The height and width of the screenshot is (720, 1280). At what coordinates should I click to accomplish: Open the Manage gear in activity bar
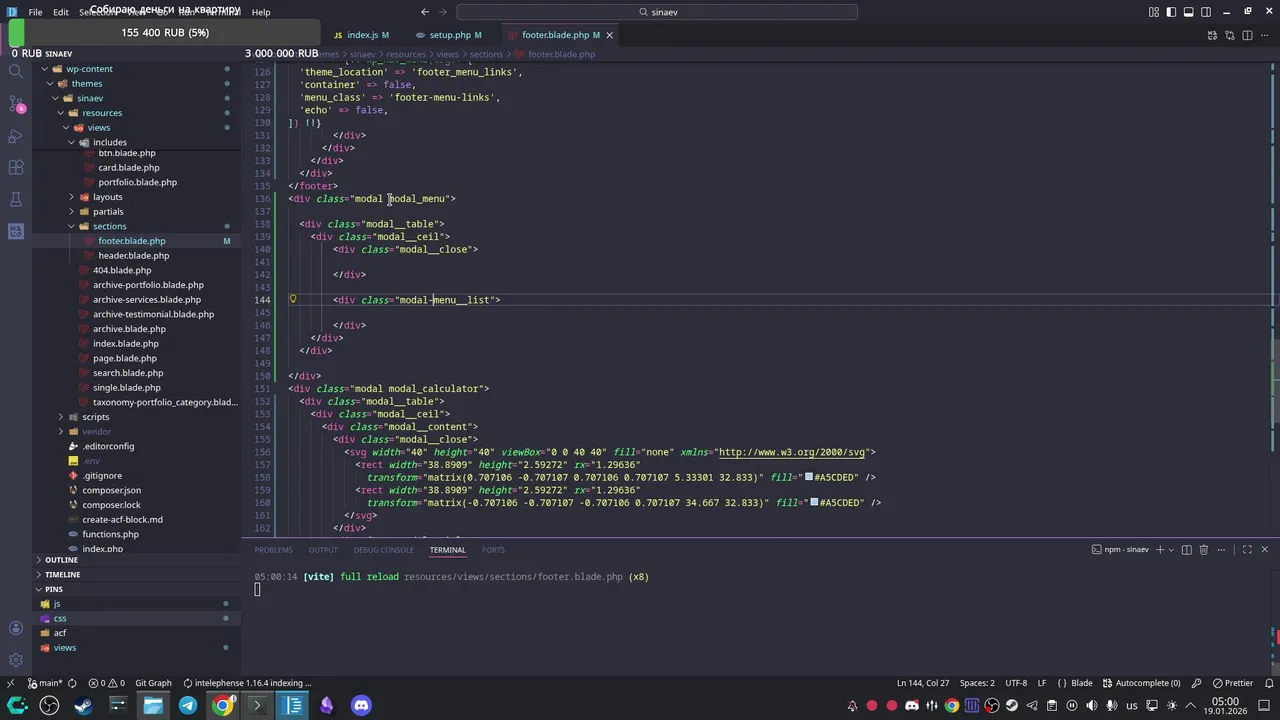click(15, 660)
